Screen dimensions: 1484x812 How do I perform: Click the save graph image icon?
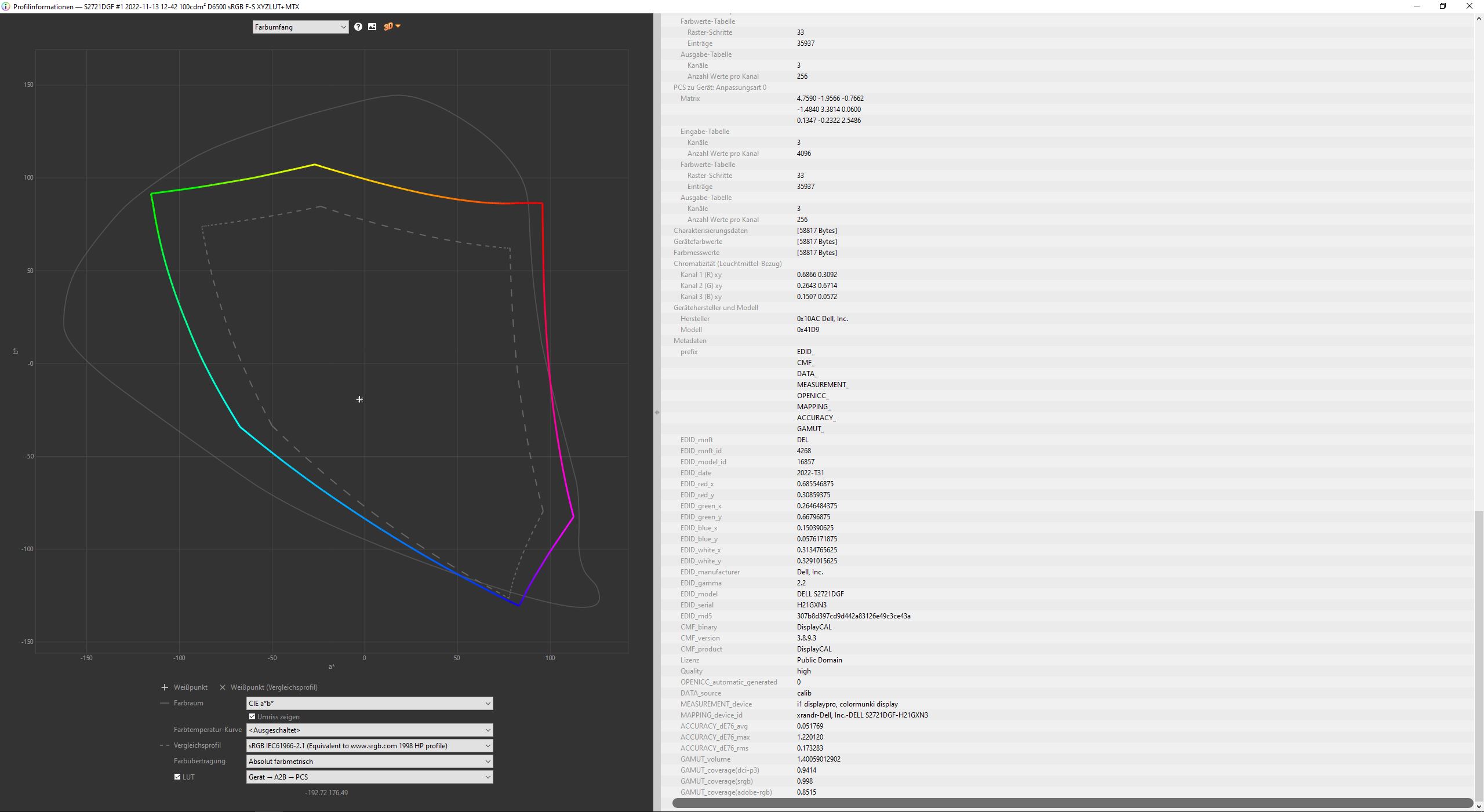(372, 27)
